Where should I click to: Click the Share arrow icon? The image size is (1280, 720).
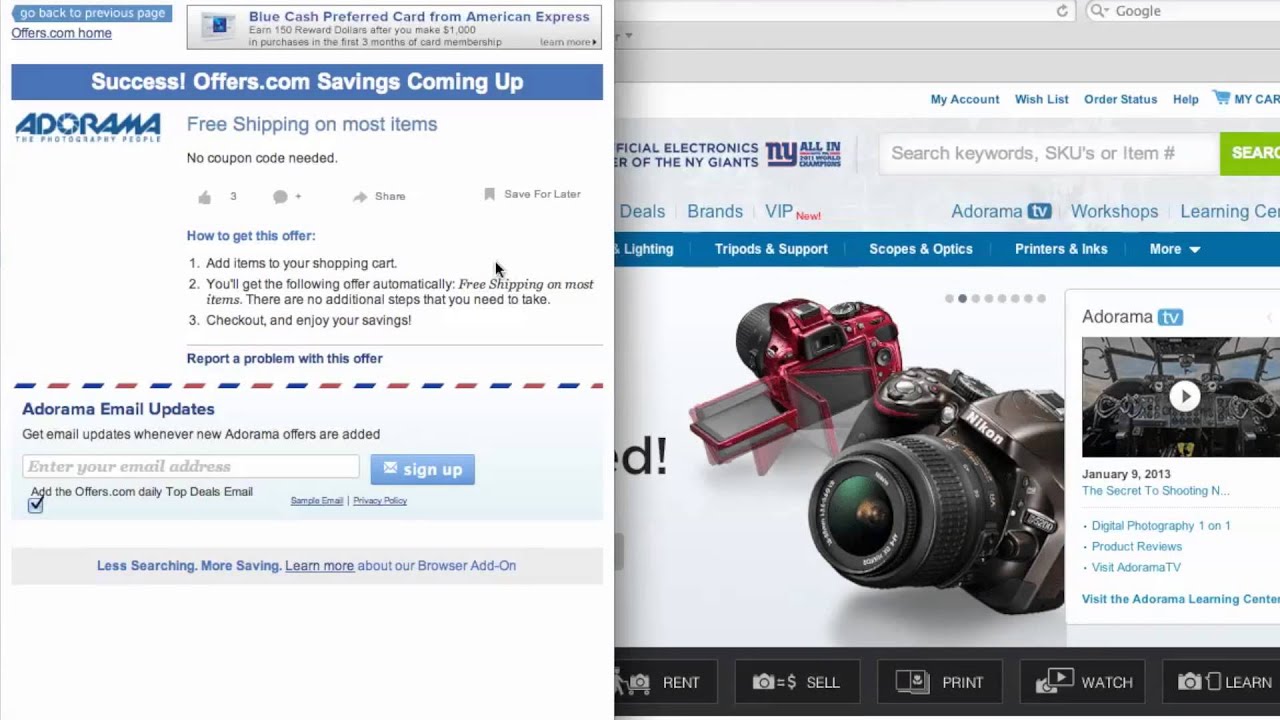click(x=360, y=197)
